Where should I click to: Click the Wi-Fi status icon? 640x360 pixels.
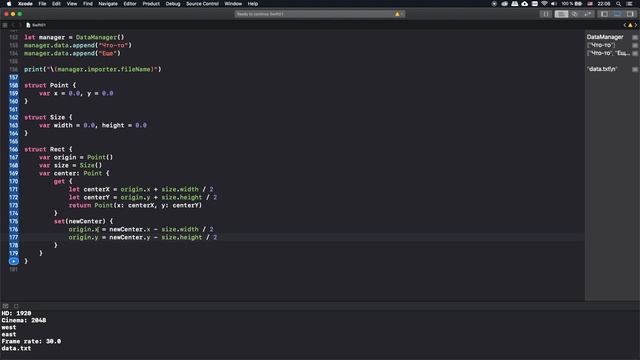544,4
